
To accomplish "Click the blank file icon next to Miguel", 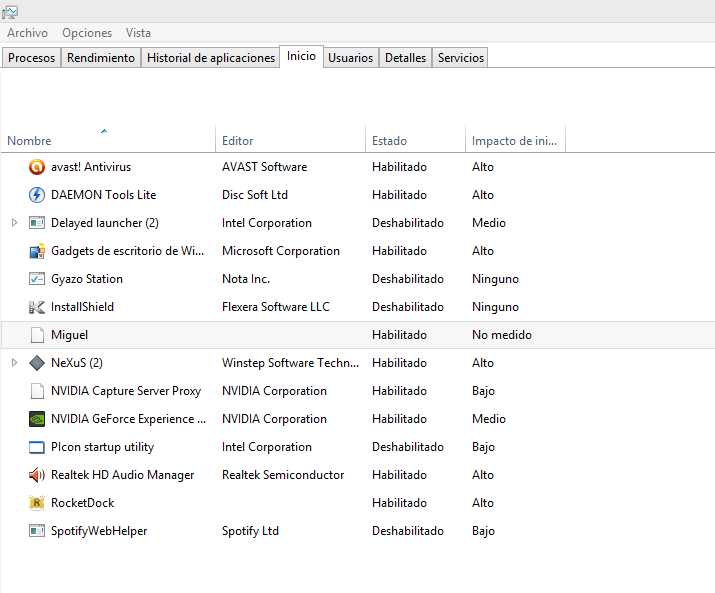I will (36, 335).
